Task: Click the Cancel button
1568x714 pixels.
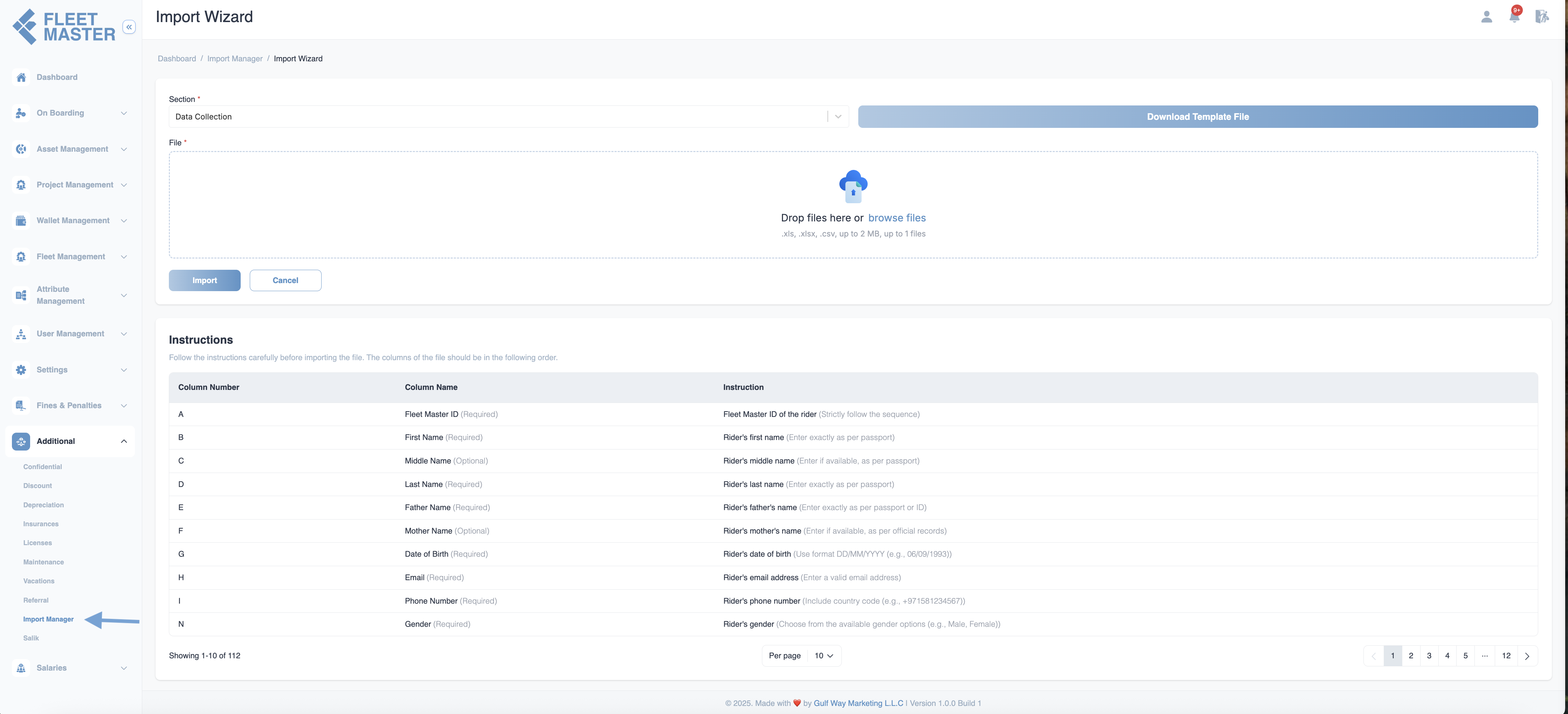Action: pyautogui.click(x=286, y=281)
